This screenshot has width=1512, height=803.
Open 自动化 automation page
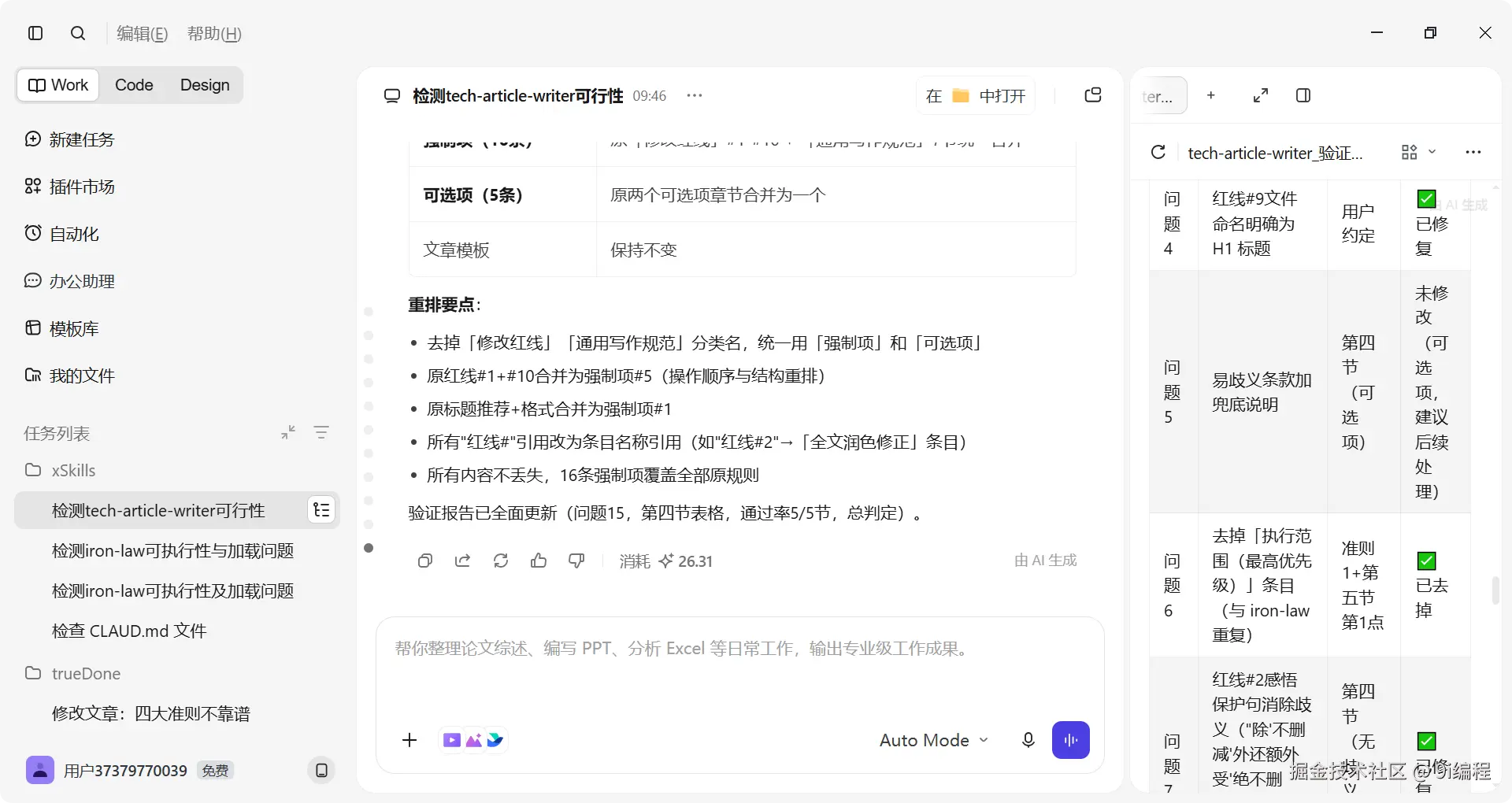(61, 234)
